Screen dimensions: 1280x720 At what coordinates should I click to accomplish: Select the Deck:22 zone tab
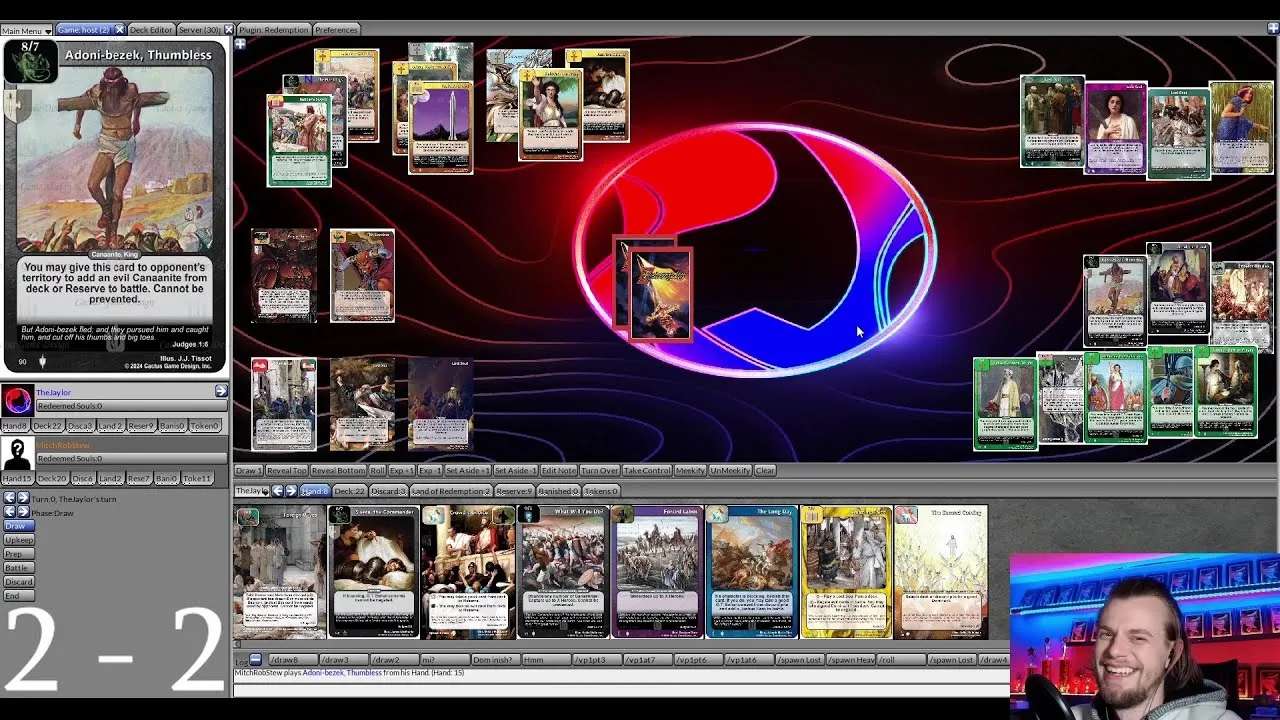pos(349,491)
